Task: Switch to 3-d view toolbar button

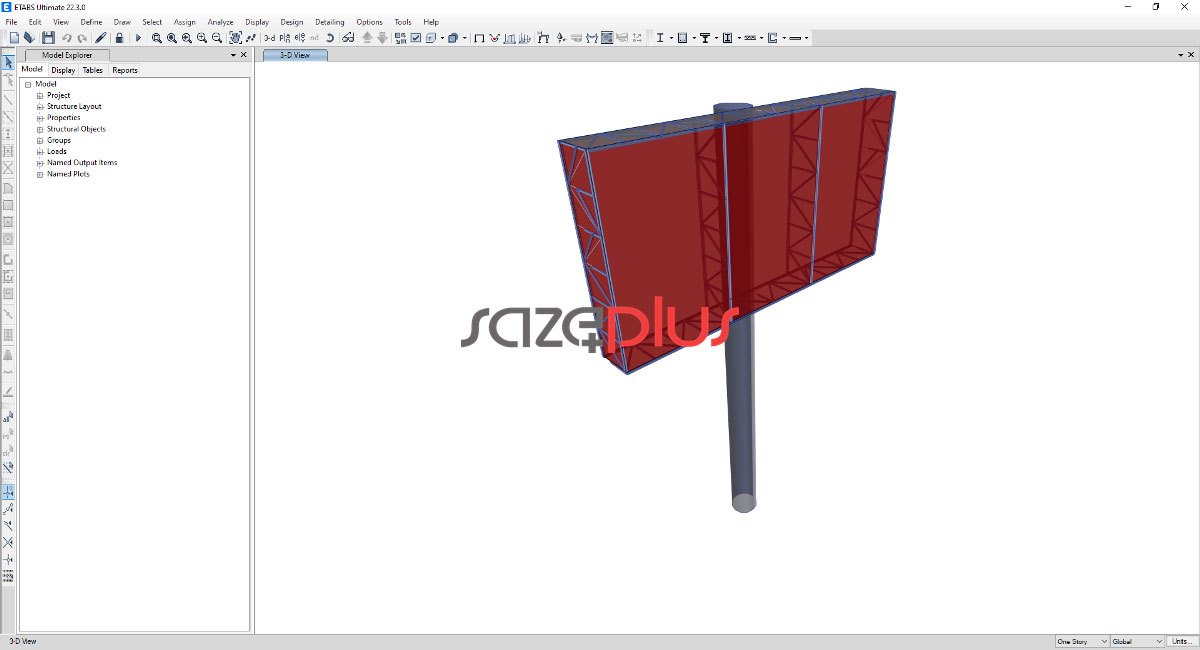Action: pos(269,38)
